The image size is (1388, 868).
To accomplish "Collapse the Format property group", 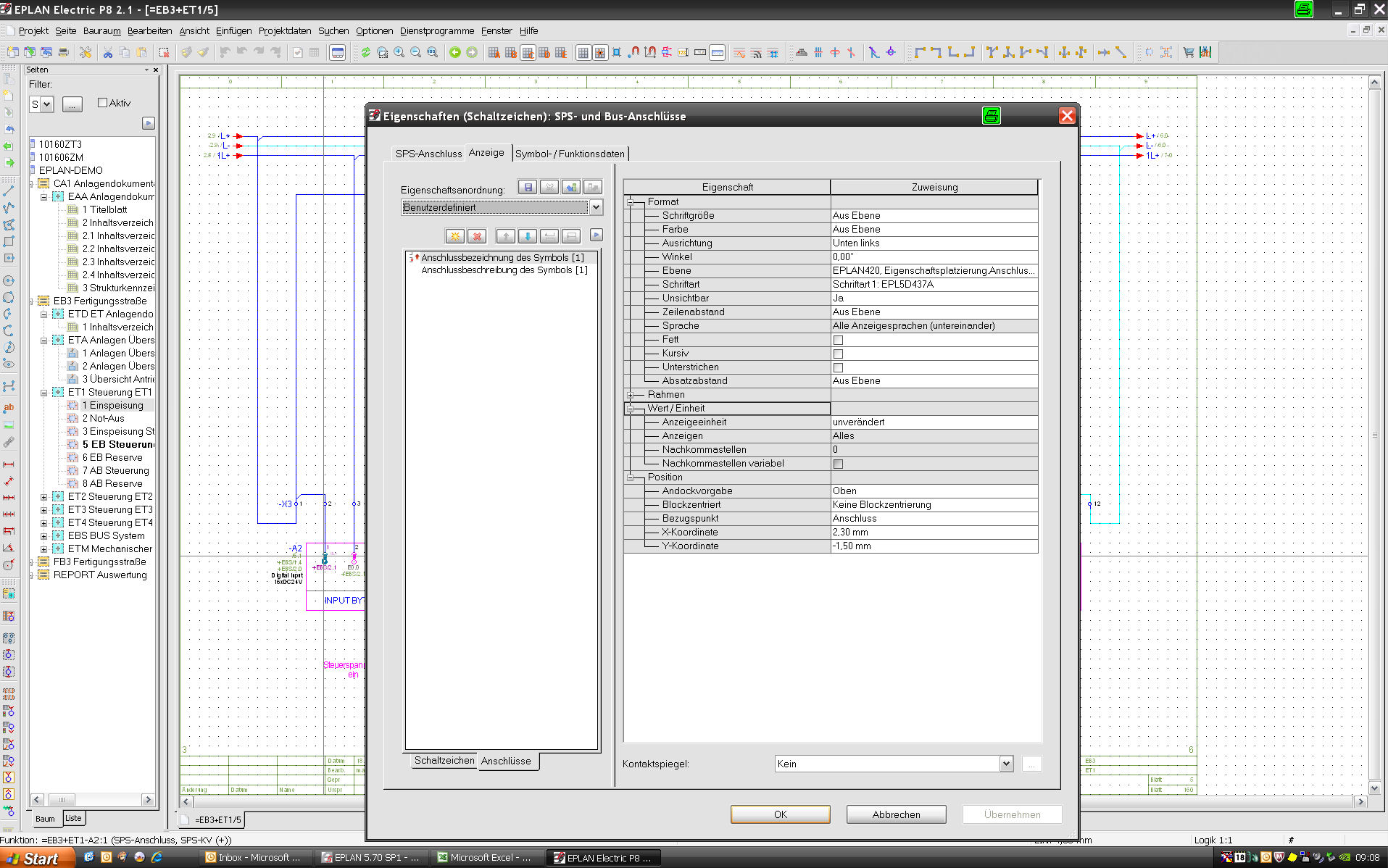I will pos(631,202).
